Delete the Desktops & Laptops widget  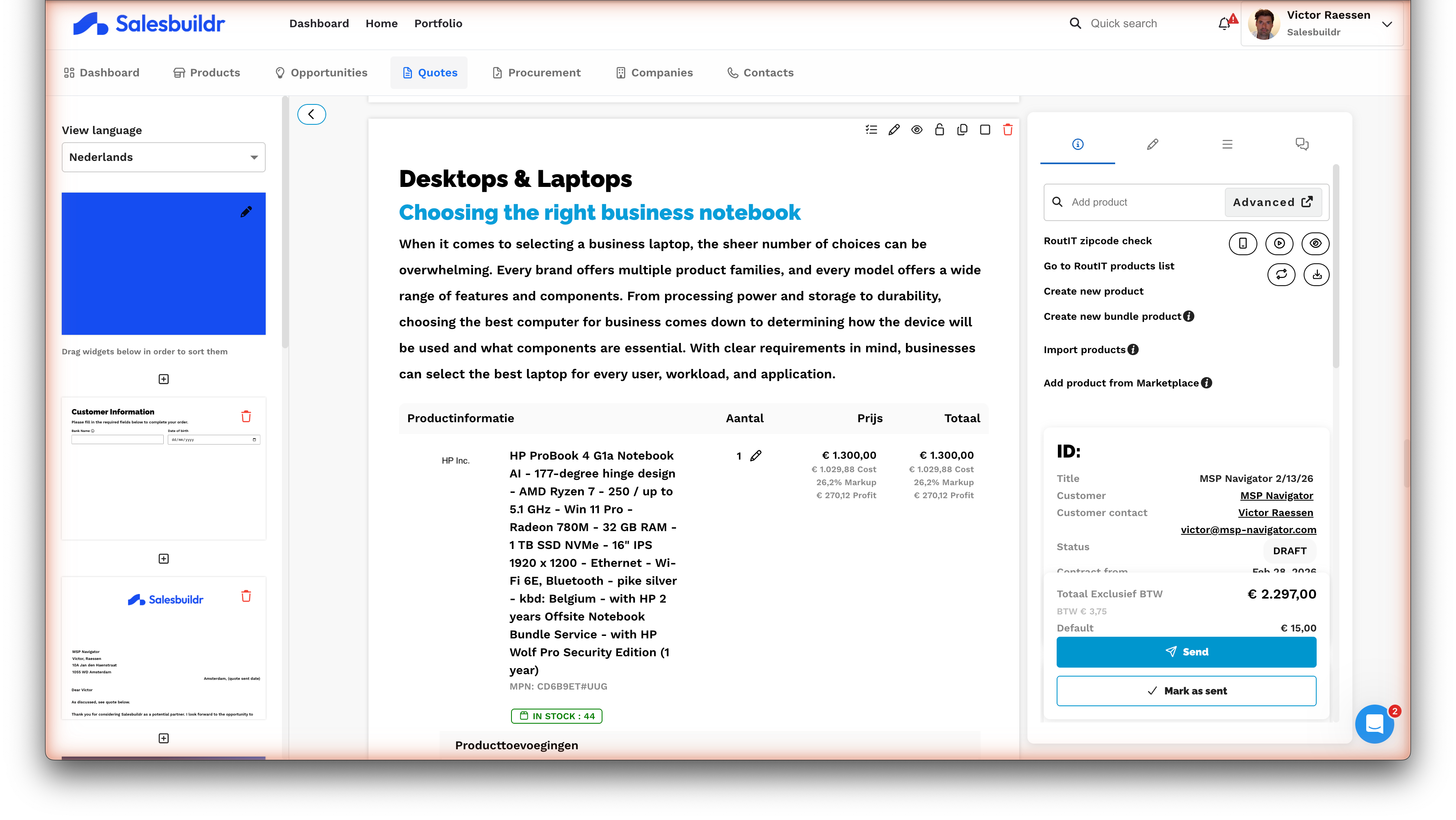click(x=1008, y=130)
